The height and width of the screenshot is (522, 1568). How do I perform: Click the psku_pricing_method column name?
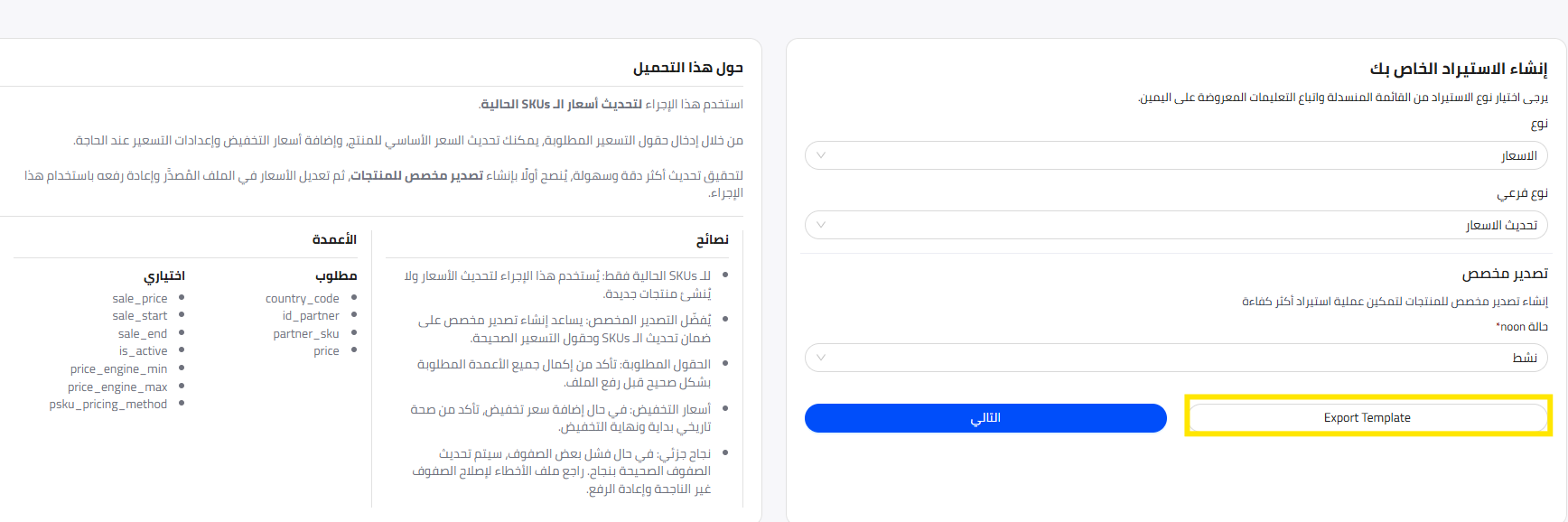click(108, 405)
